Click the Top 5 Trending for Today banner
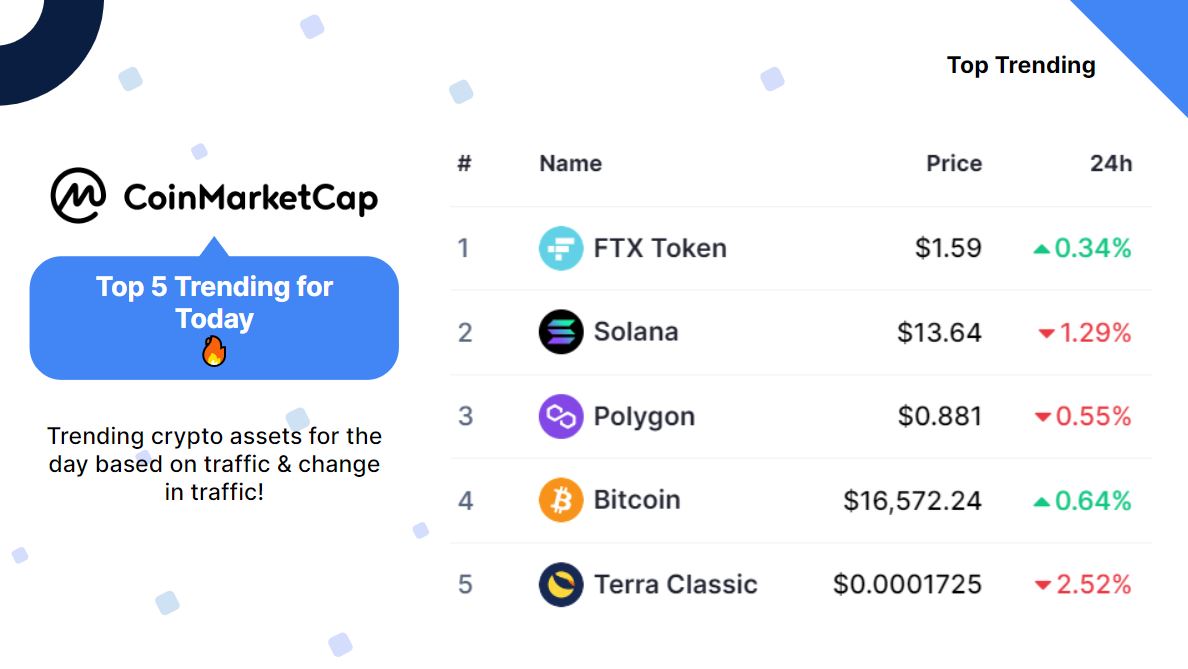The width and height of the screenshot is (1188, 669). pyautogui.click(x=214, y=304)
